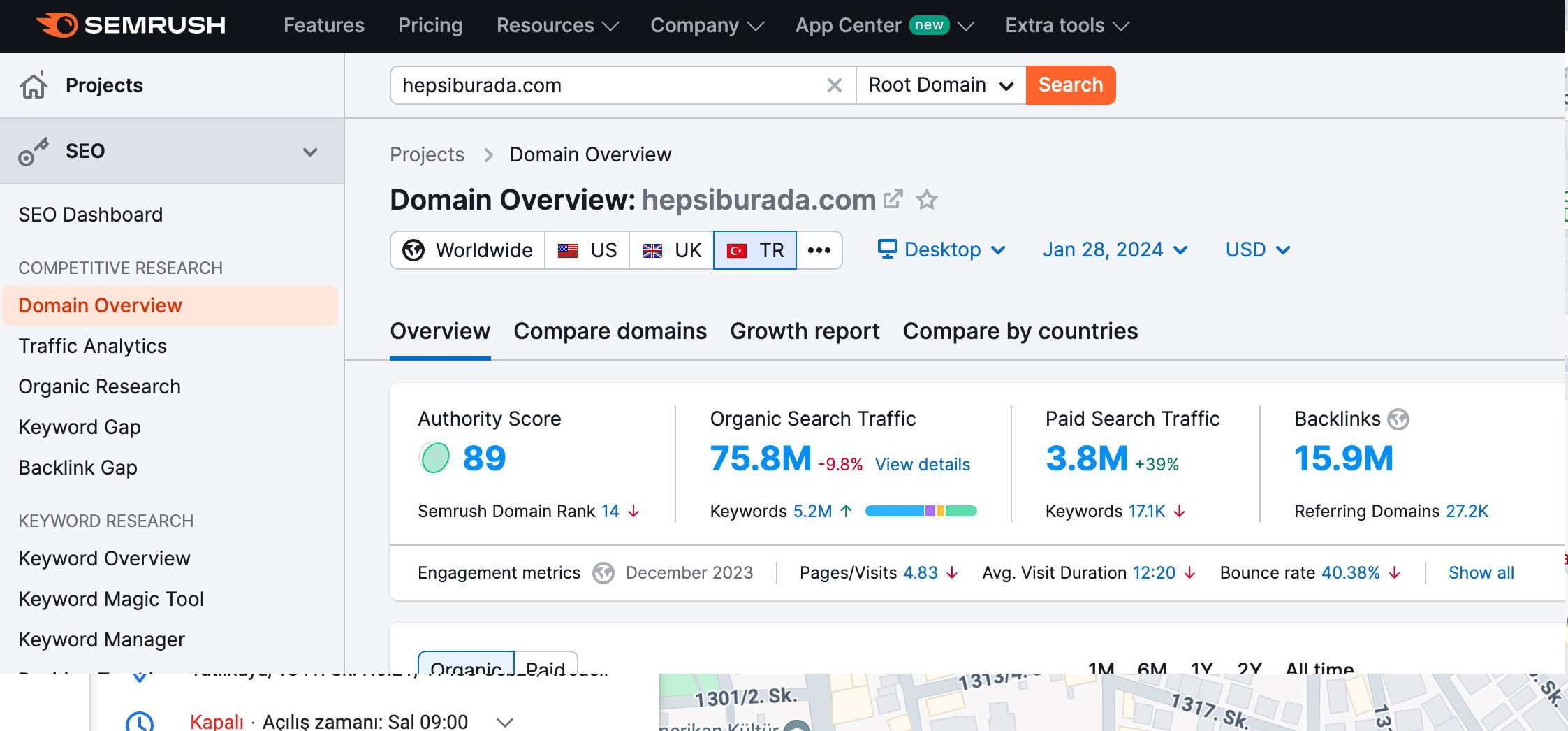Expand the Desktop device selector
The height and width of the screenshot is (731, 1568).
(x=941, y=250)
